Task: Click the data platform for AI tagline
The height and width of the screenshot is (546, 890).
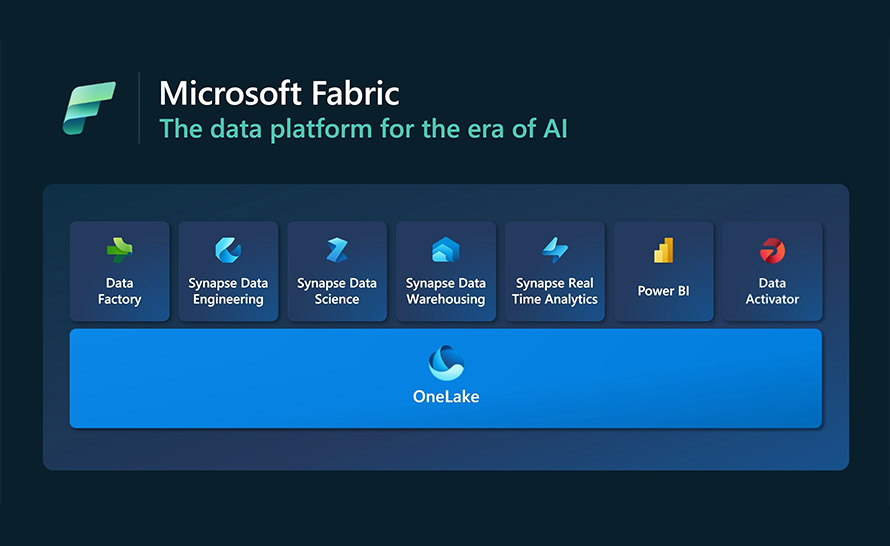Action: (363, 129)
